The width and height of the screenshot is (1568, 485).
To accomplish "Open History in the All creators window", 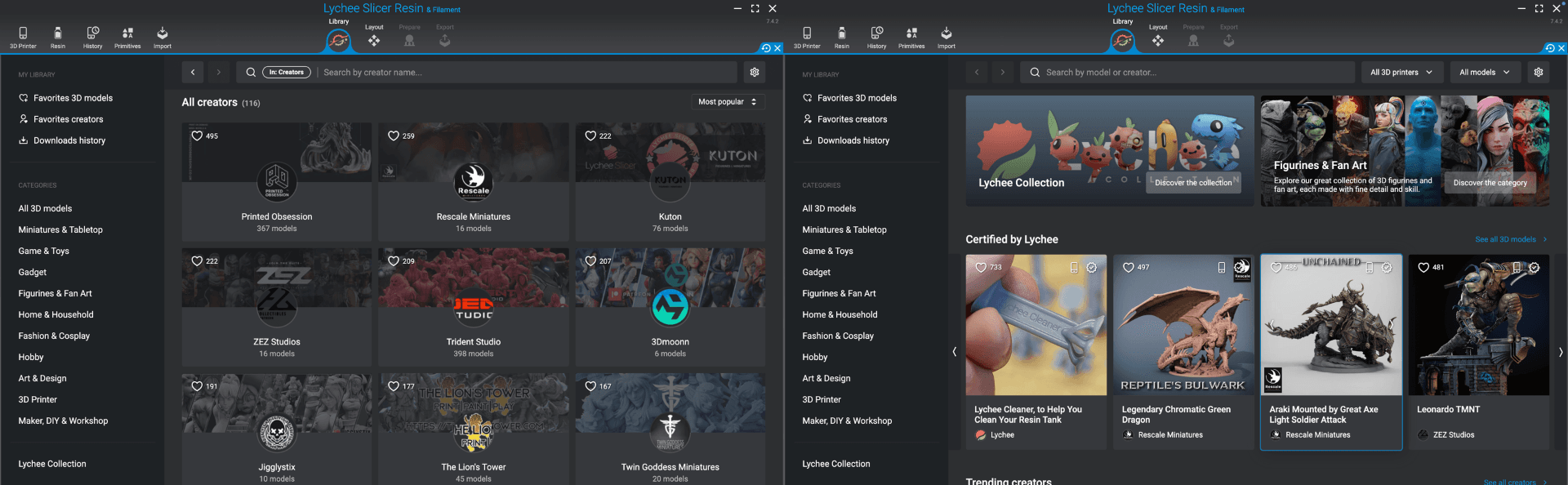I will (92, 37).
